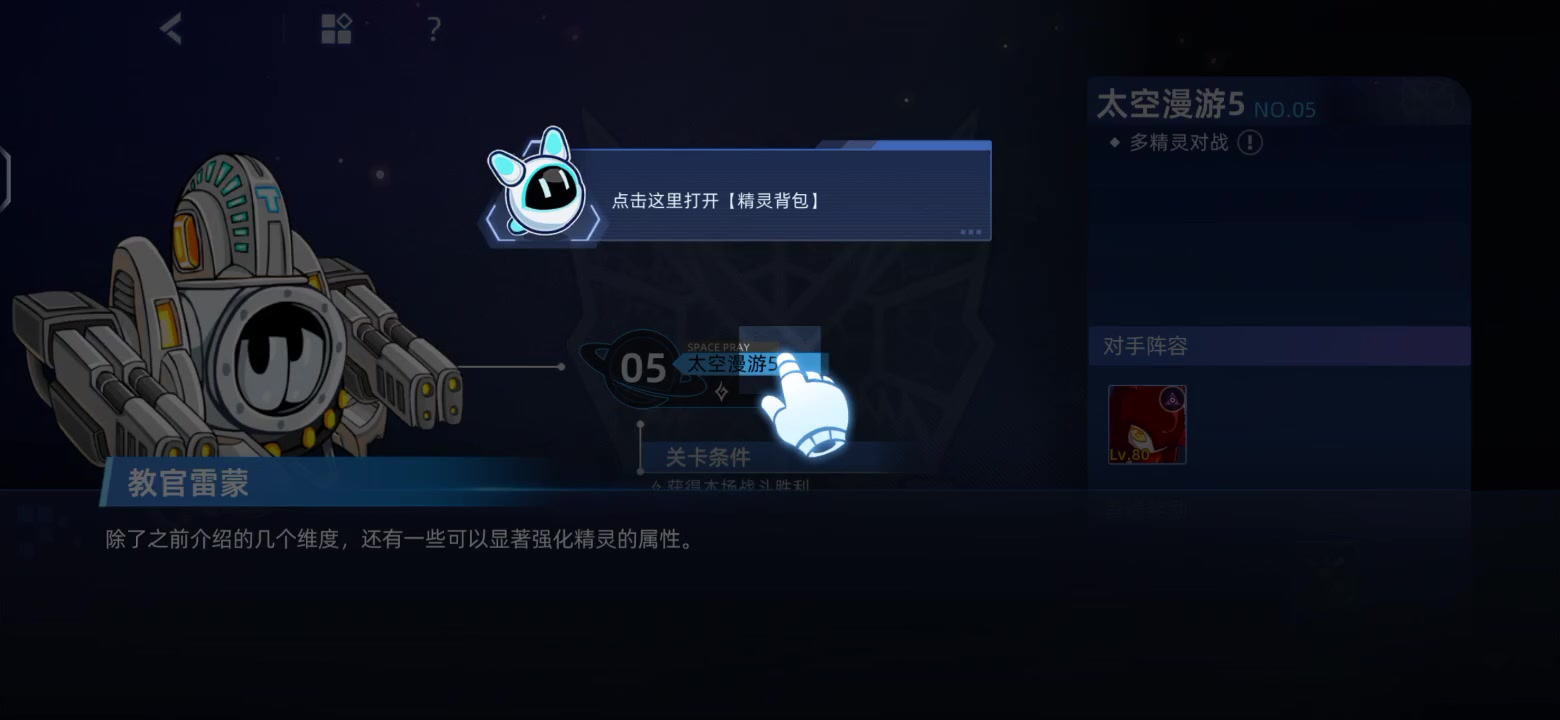The image size is (1560, 720).
Task: Click the 太空漫游5 NO.05 panel title
Action: point(1206,105)
